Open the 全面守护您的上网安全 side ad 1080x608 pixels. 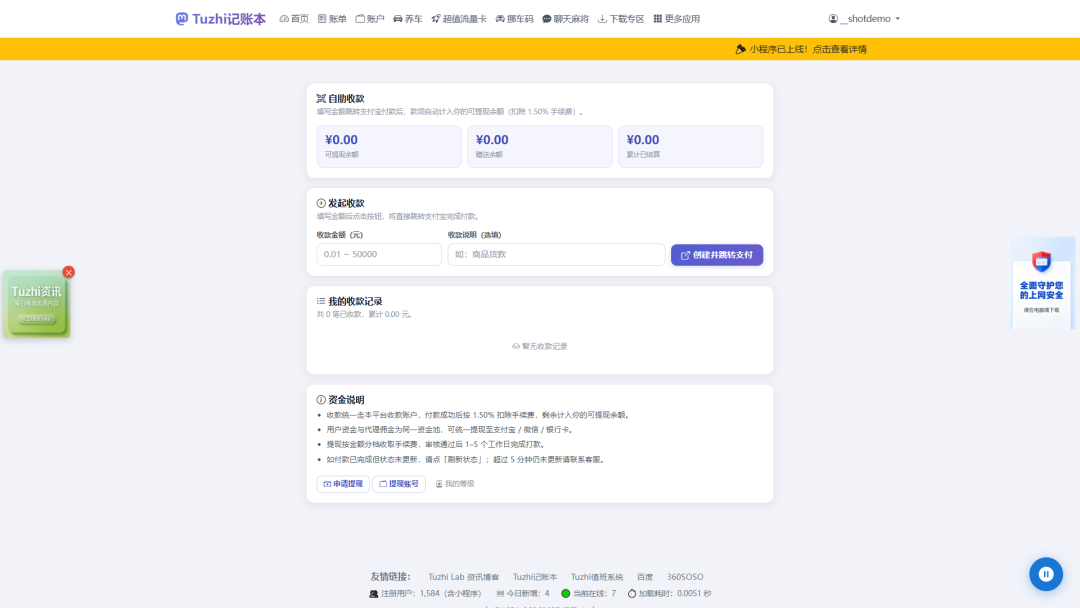[1041, 283]
